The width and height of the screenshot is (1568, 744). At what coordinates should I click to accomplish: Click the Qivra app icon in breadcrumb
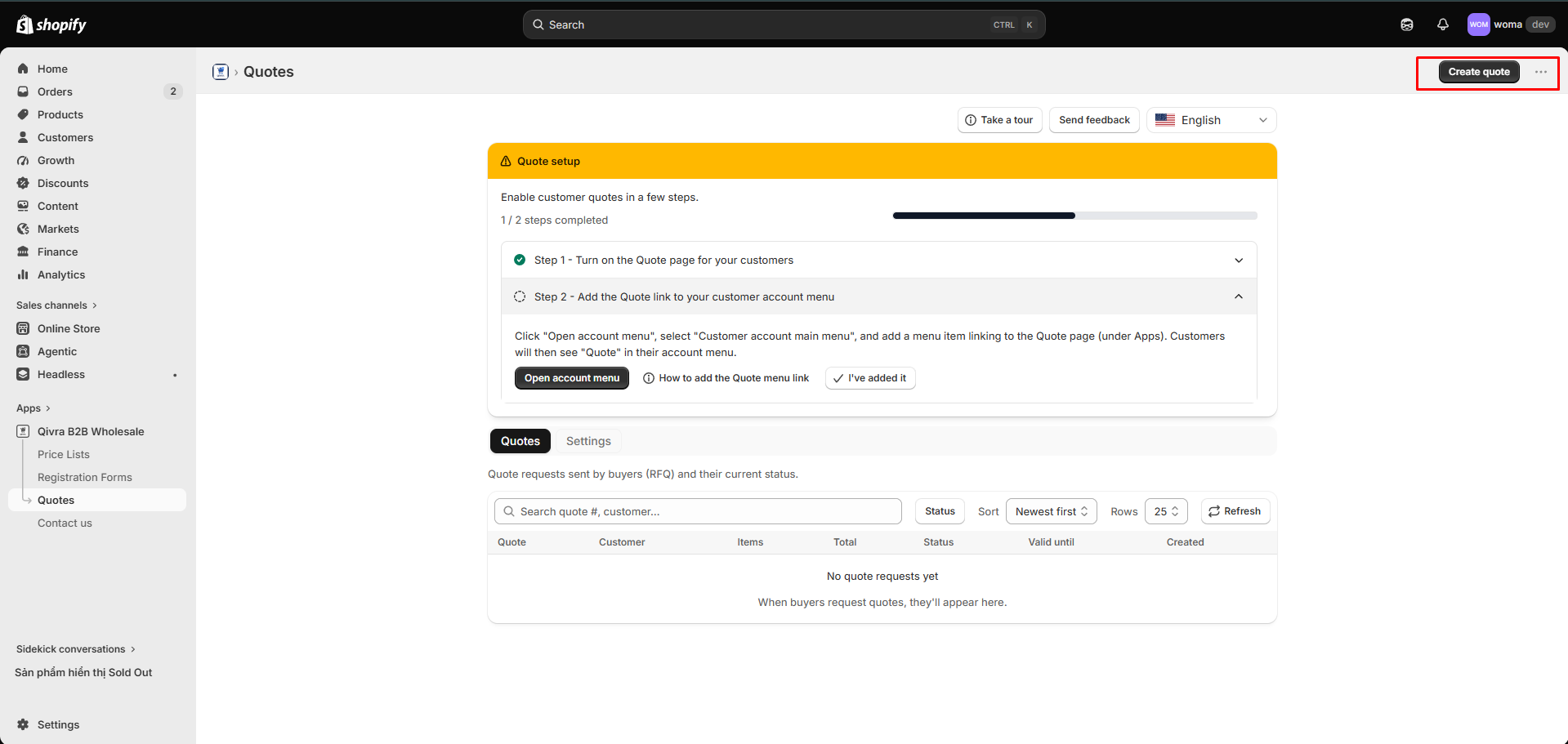(x=220, y=72)
